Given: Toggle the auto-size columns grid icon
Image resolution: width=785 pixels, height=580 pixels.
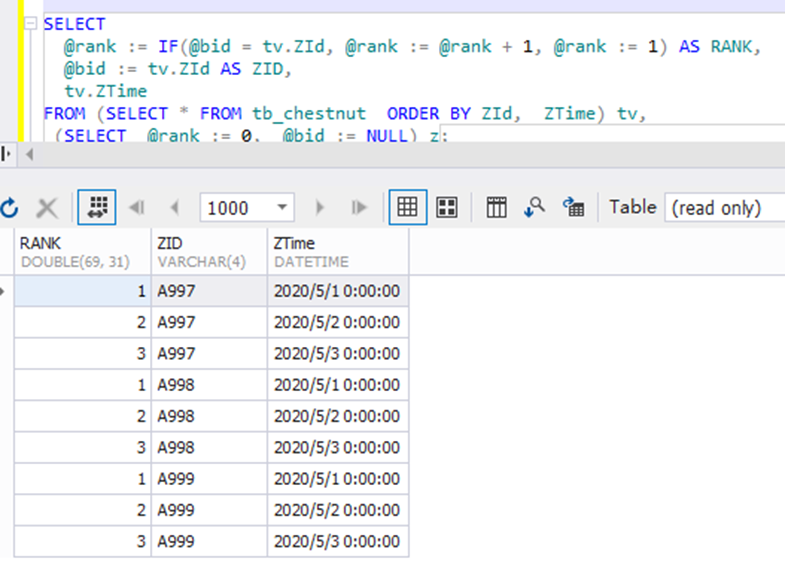Looking at the screenshot, I should tap(97, 207).
